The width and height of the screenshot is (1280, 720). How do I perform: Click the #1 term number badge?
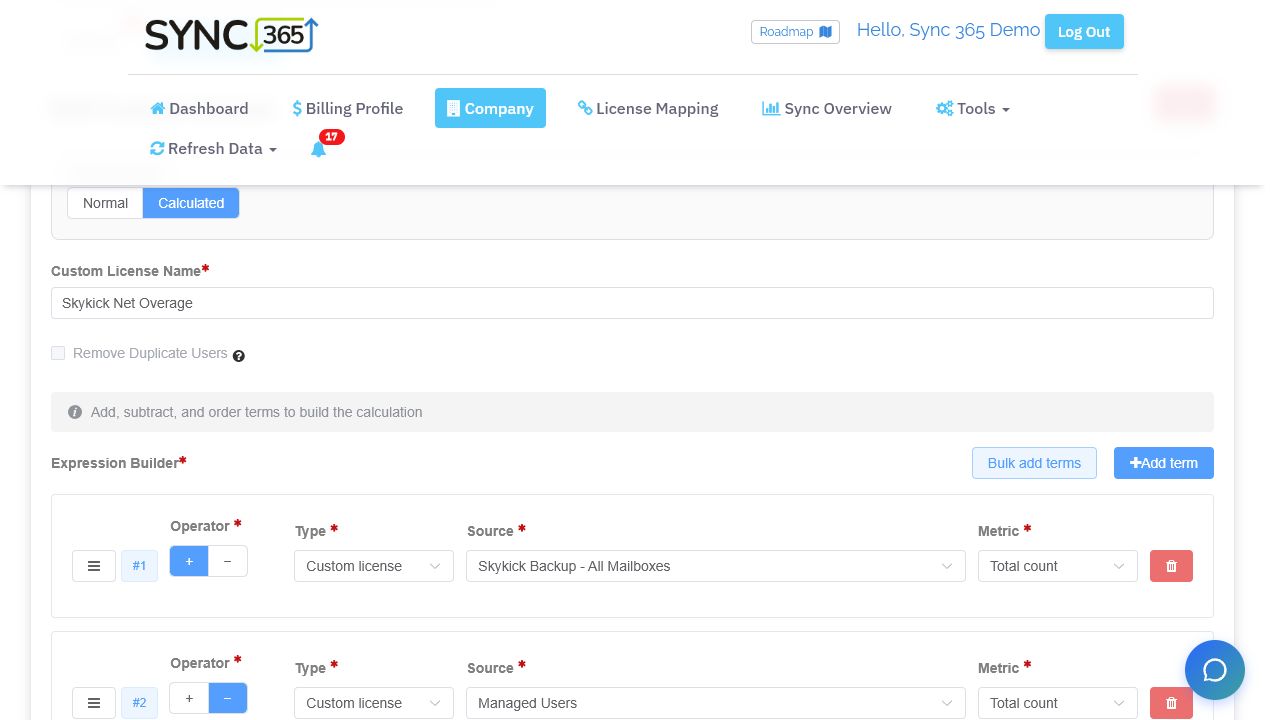tap(139, 566)
